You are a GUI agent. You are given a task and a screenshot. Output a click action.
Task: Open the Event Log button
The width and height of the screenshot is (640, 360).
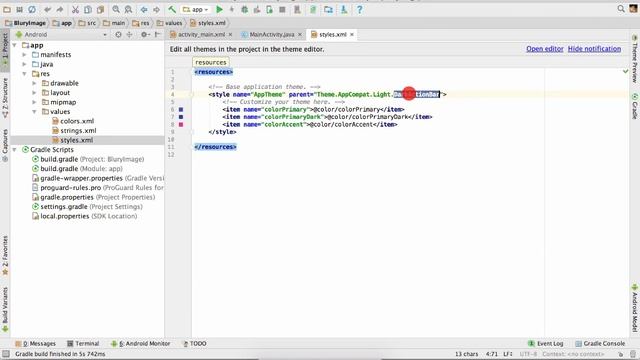point(546,344)
